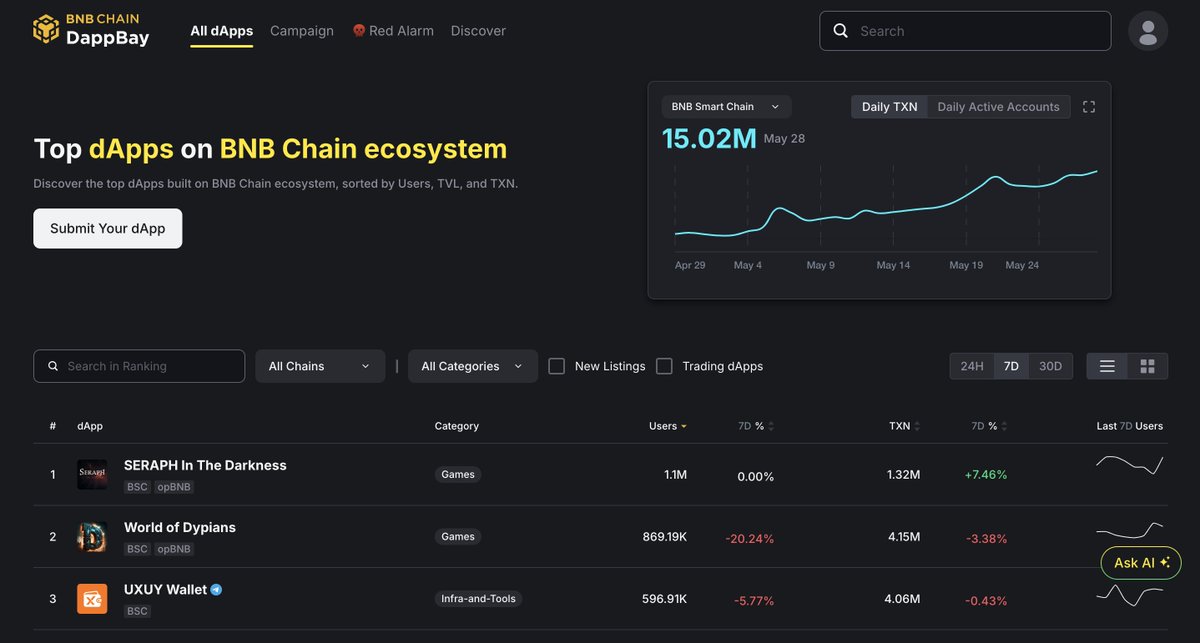
Task: Enable the Trading dApps checkbox
Action: tap(664, 366)
